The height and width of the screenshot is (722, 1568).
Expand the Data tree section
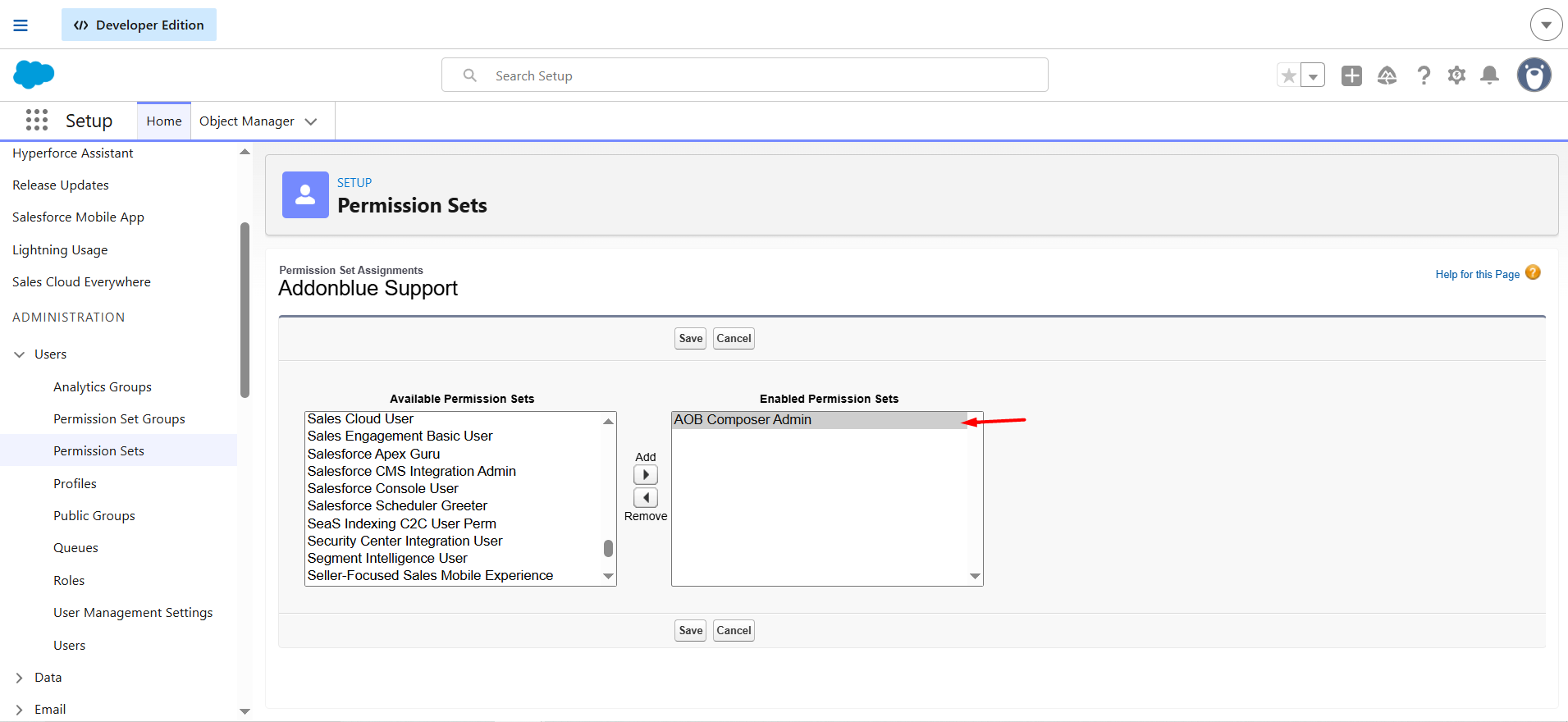pos(20,678)
